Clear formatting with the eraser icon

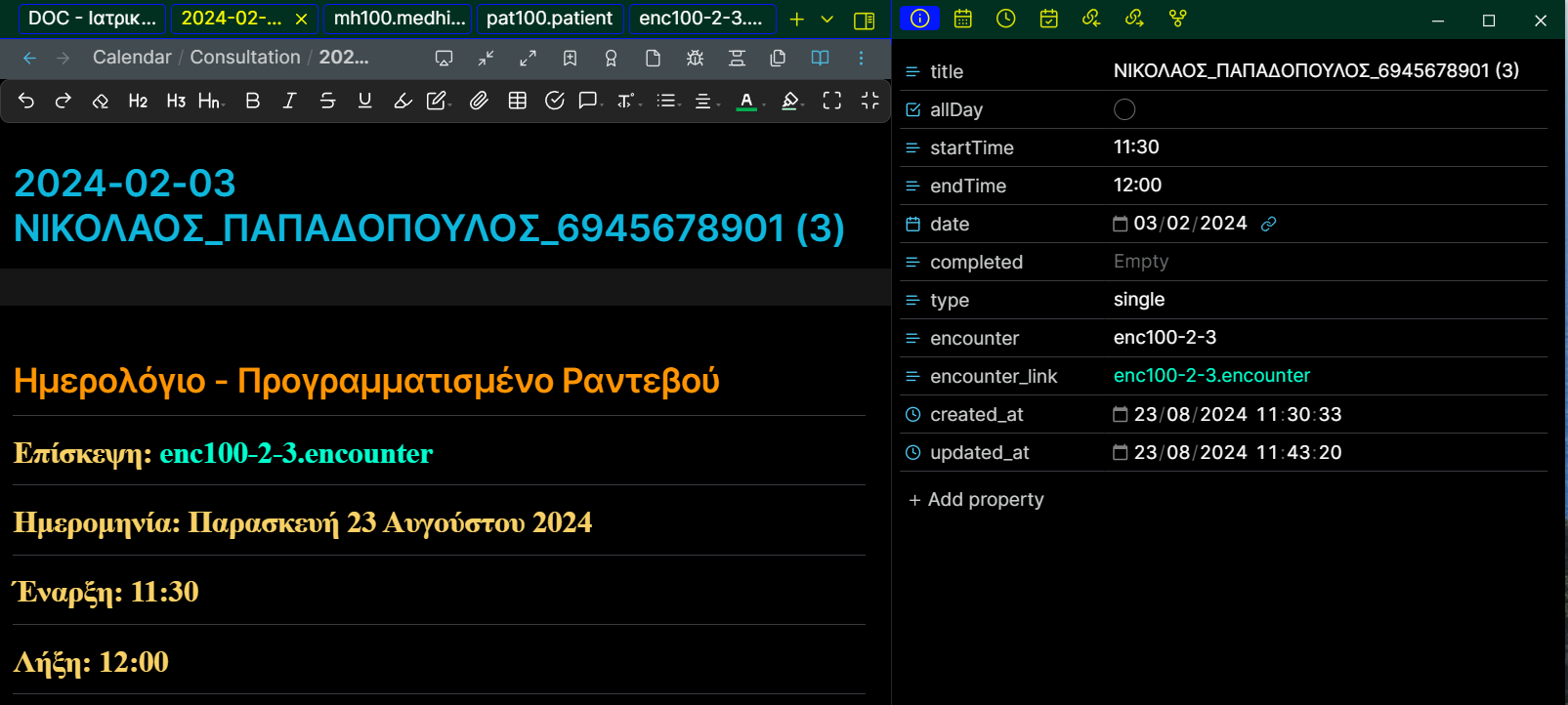click(x=100, y=101)
